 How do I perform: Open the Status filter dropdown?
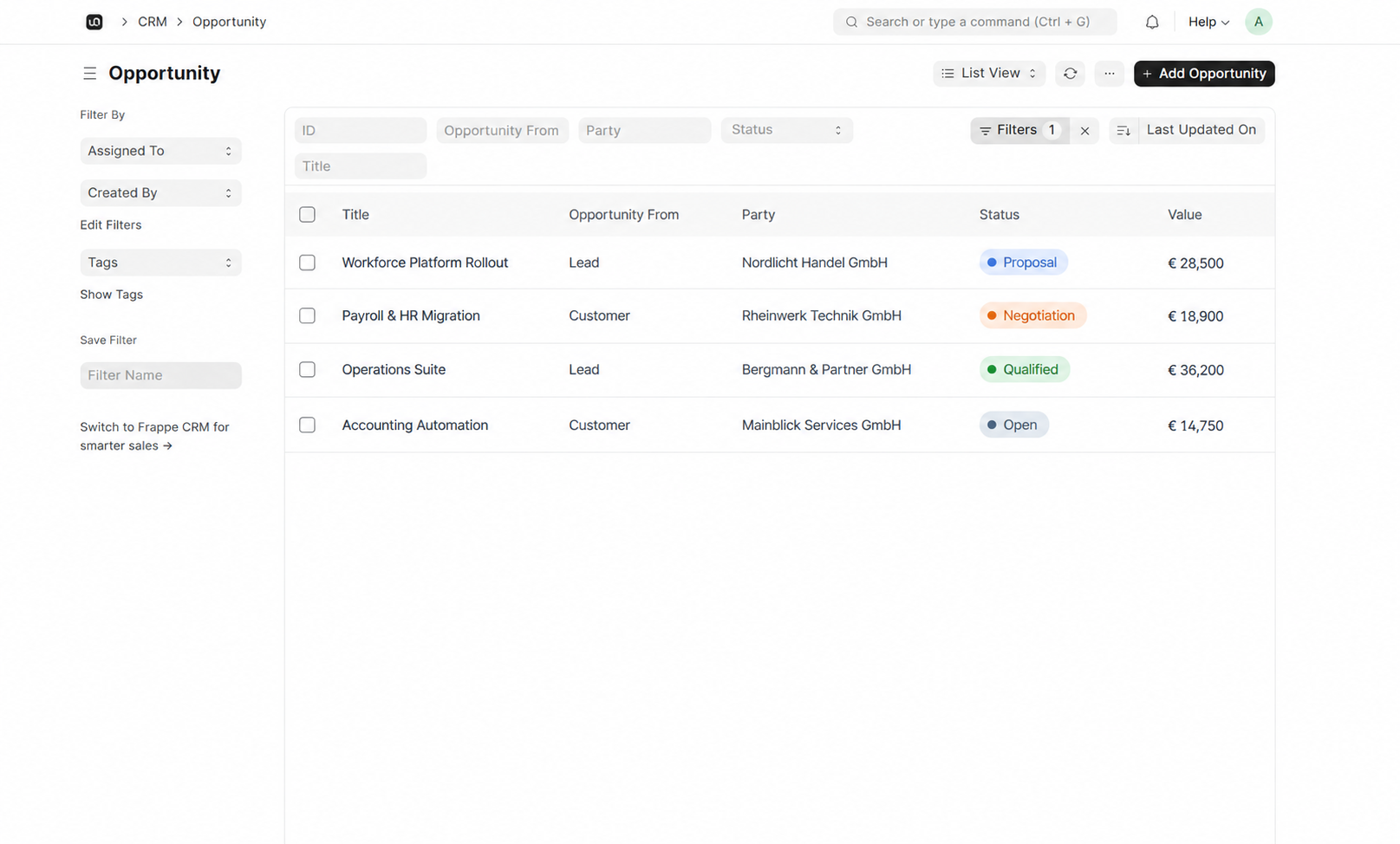tap(787, 130)
